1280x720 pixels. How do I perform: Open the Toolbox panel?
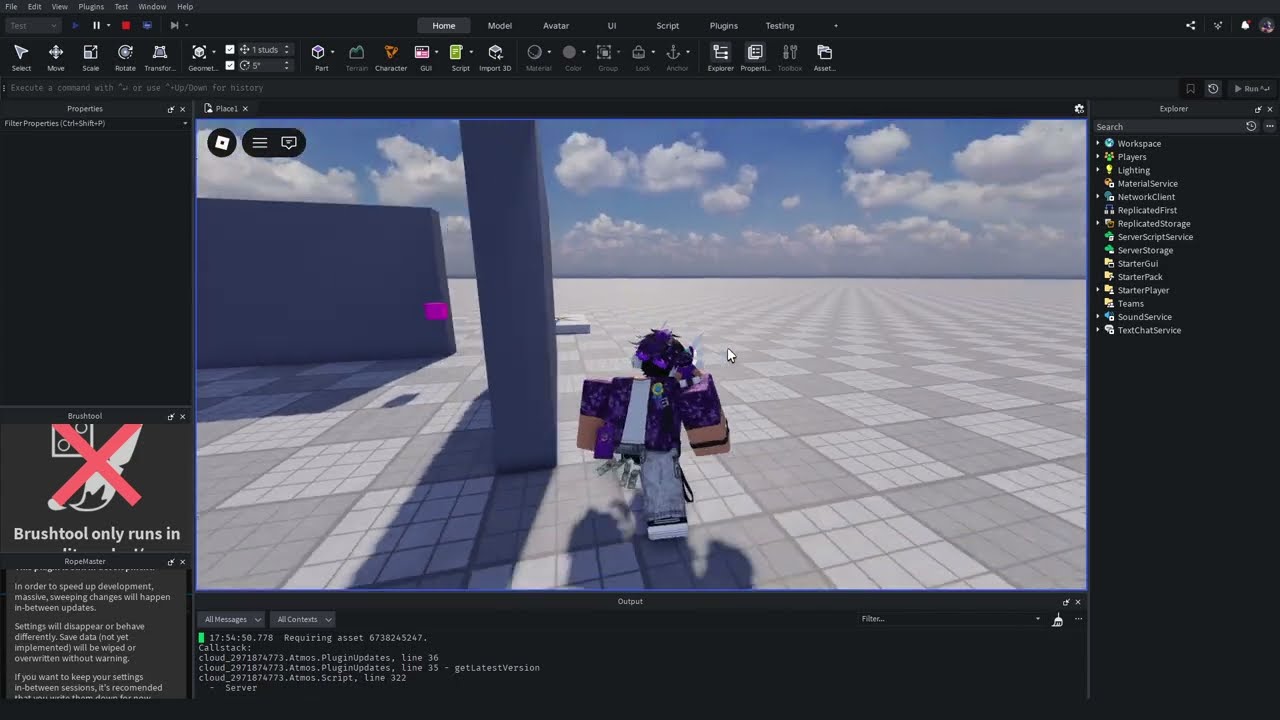[x=790, y=57]
